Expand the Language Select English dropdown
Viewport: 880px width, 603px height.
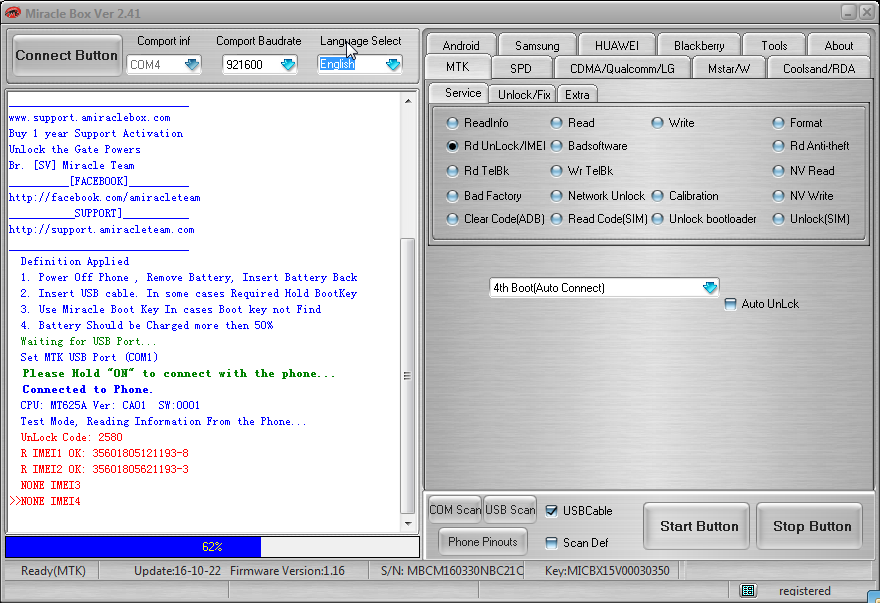coord(393,65)
